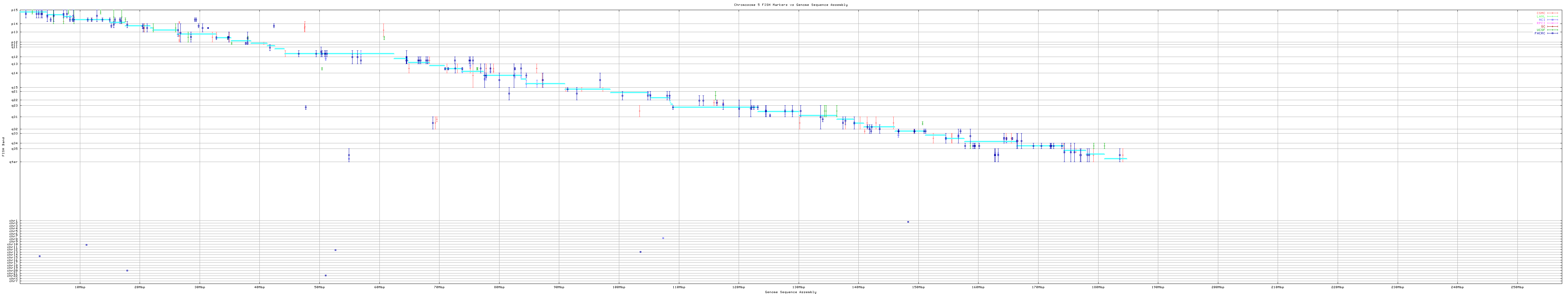Click the SC legend marker

tap(1552, 26)
